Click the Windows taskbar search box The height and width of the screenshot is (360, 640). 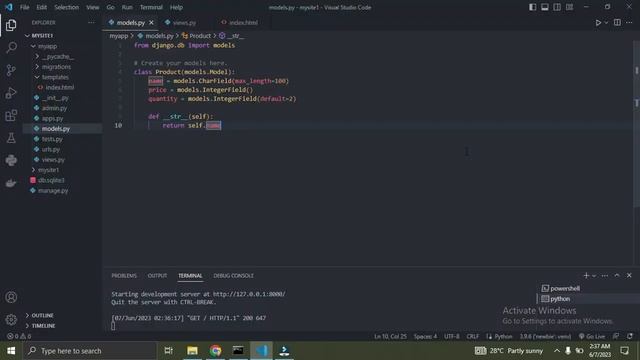90,351
